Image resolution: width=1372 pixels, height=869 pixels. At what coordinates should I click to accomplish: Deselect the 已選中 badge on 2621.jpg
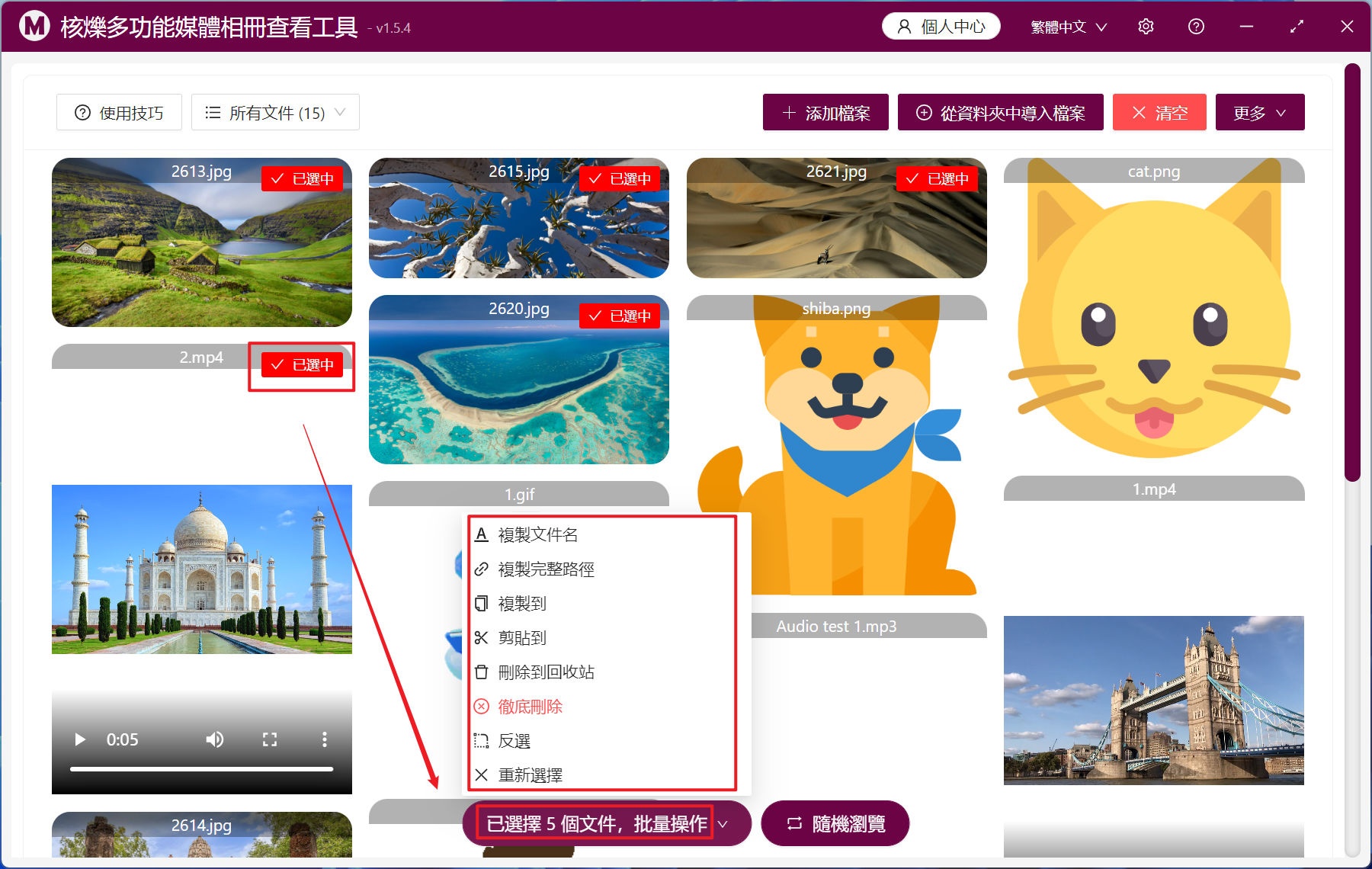(x=938, y=178)
